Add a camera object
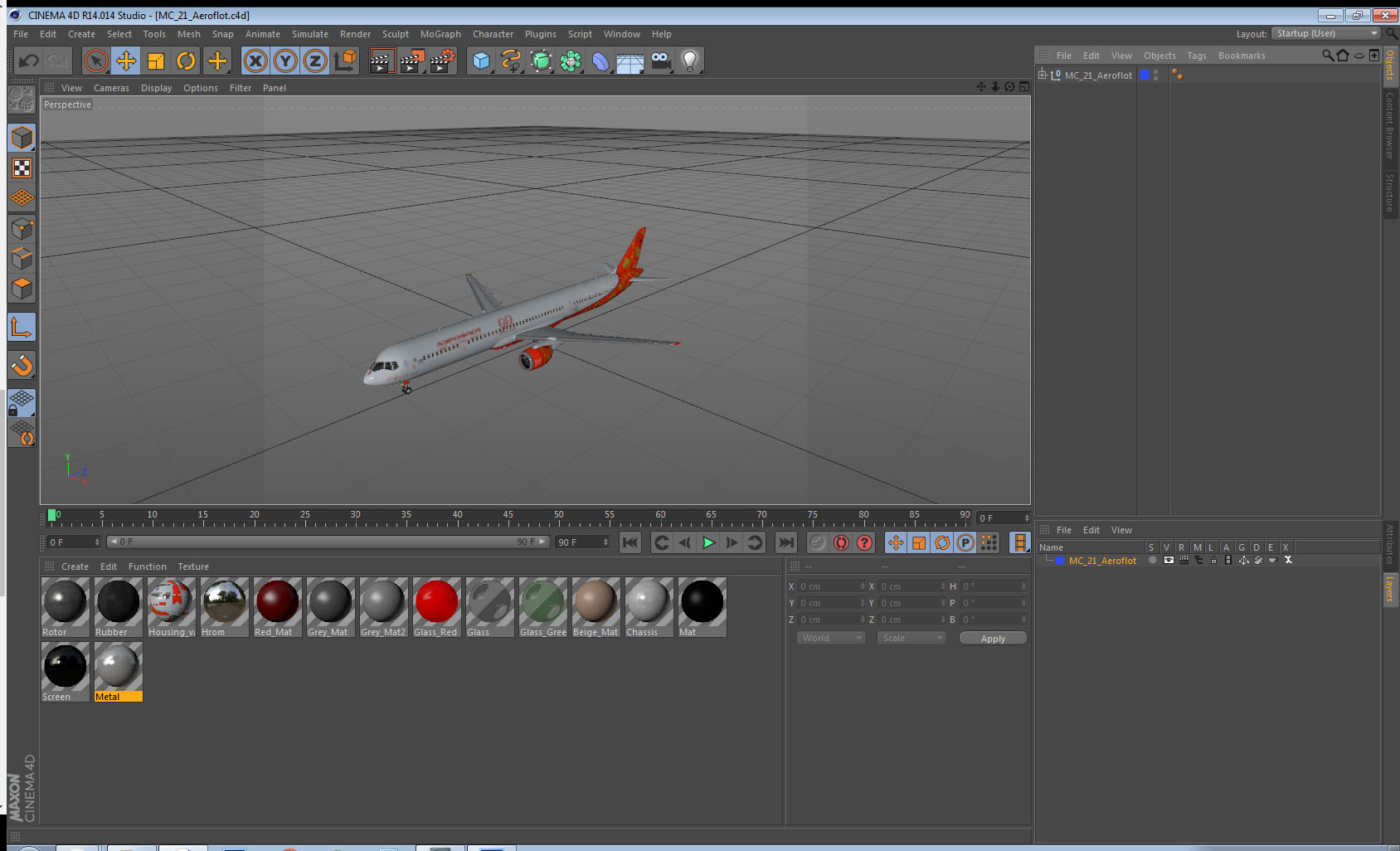 tap(660, 61)
